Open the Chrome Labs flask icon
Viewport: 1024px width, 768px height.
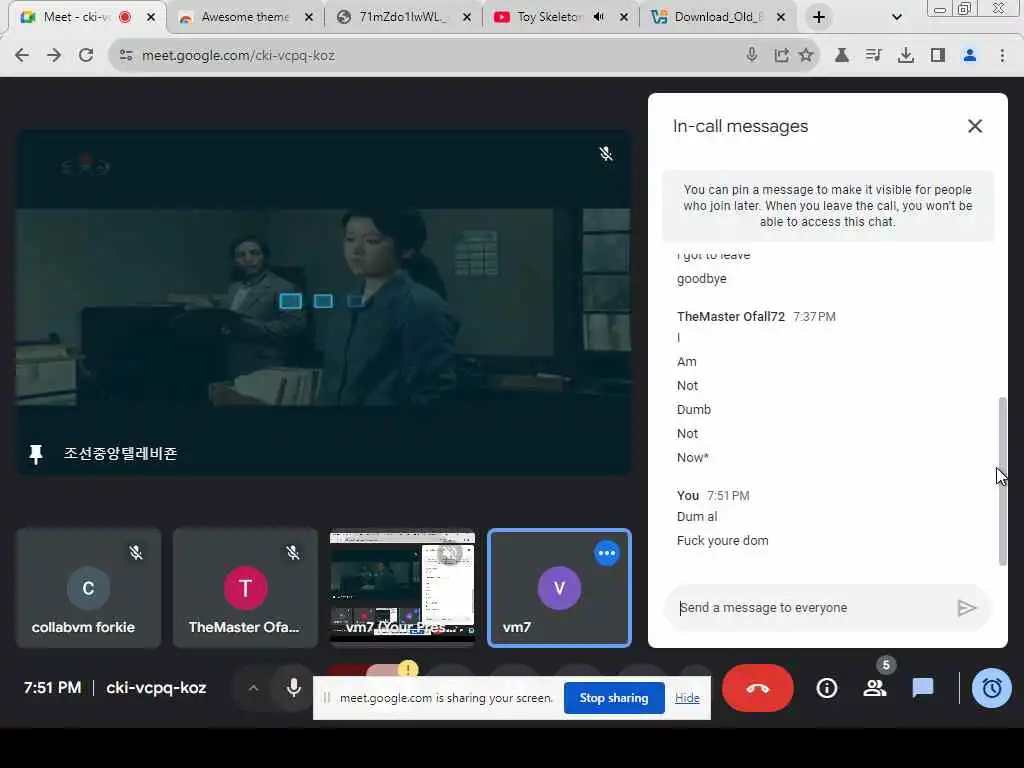tap(842, 56)
